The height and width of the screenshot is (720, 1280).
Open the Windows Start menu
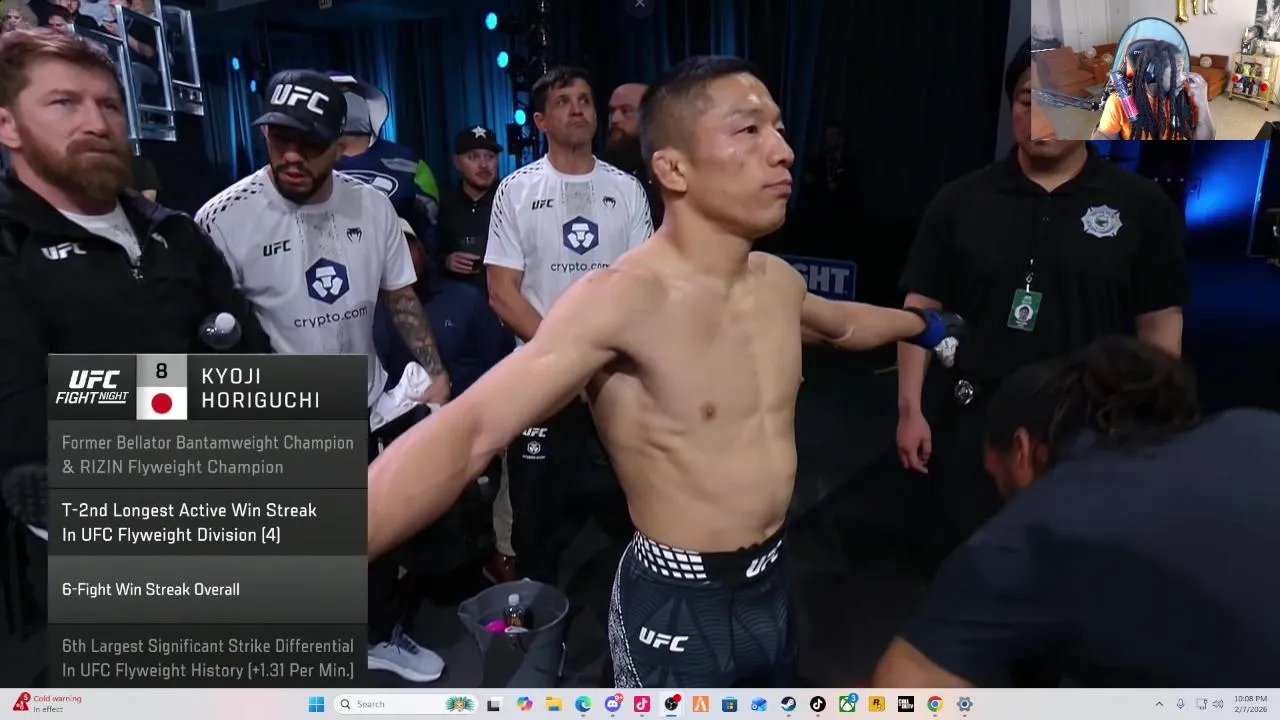click(316, 704)
